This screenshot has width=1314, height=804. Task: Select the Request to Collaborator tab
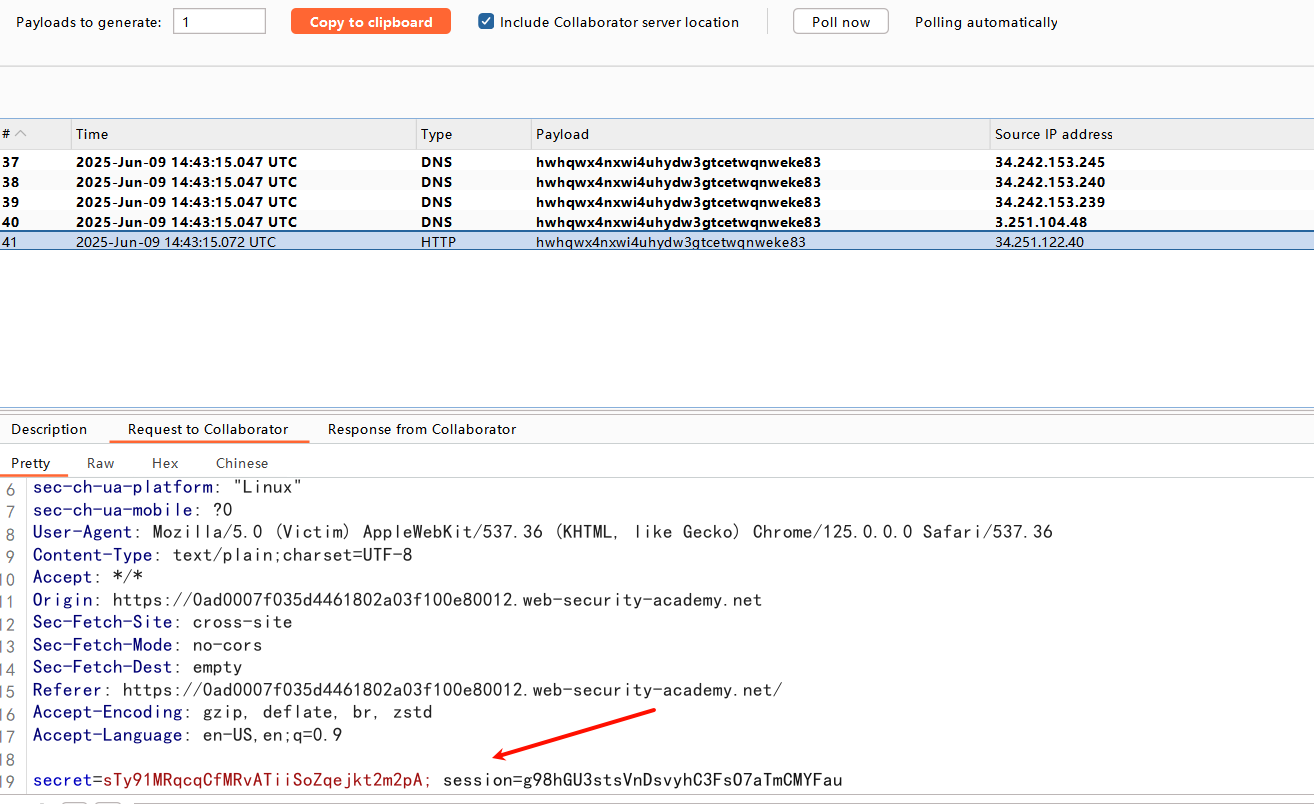208,429
